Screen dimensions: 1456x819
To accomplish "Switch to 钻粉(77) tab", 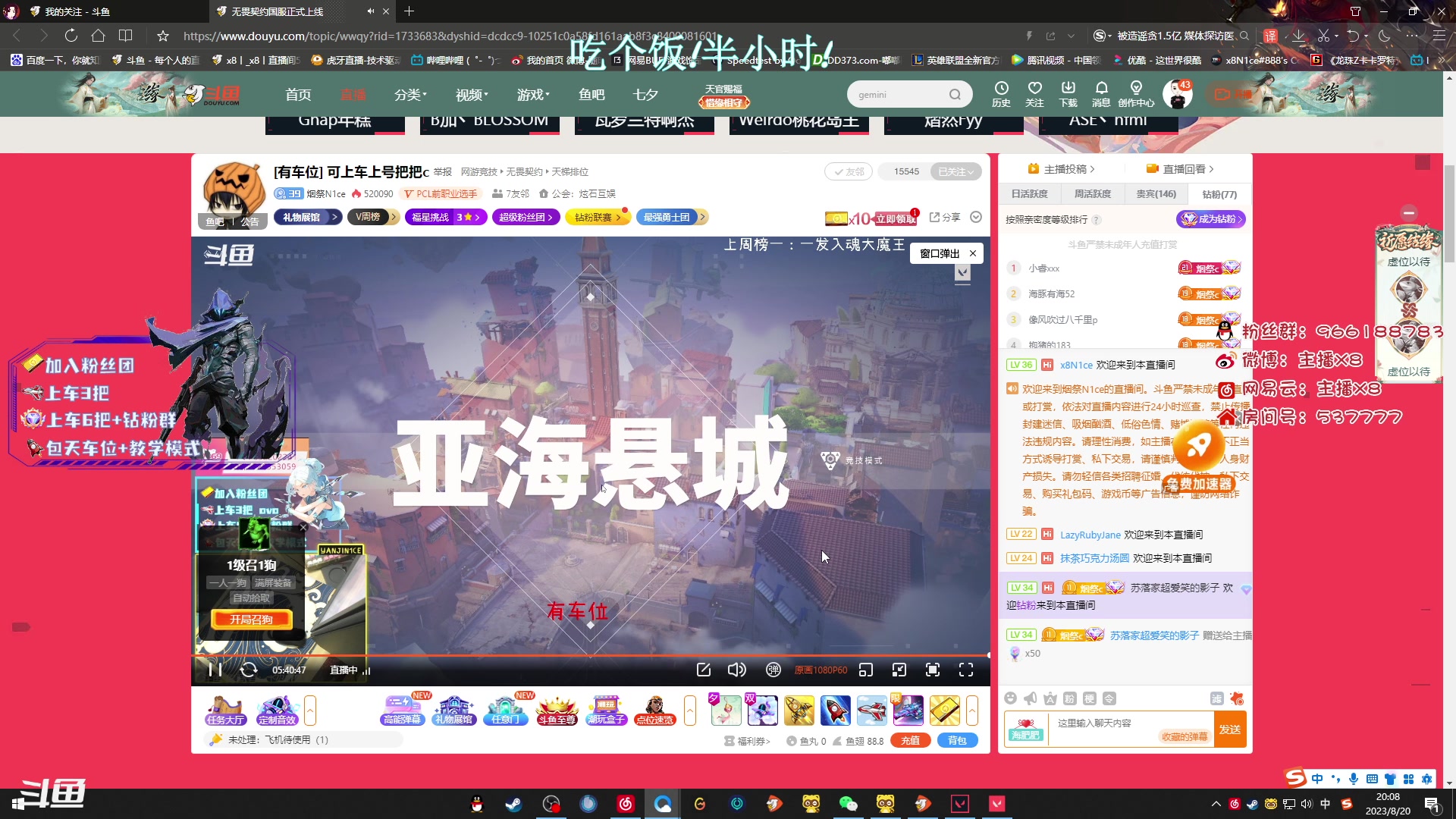I will pyautogui.click(x=1219, y=194).
